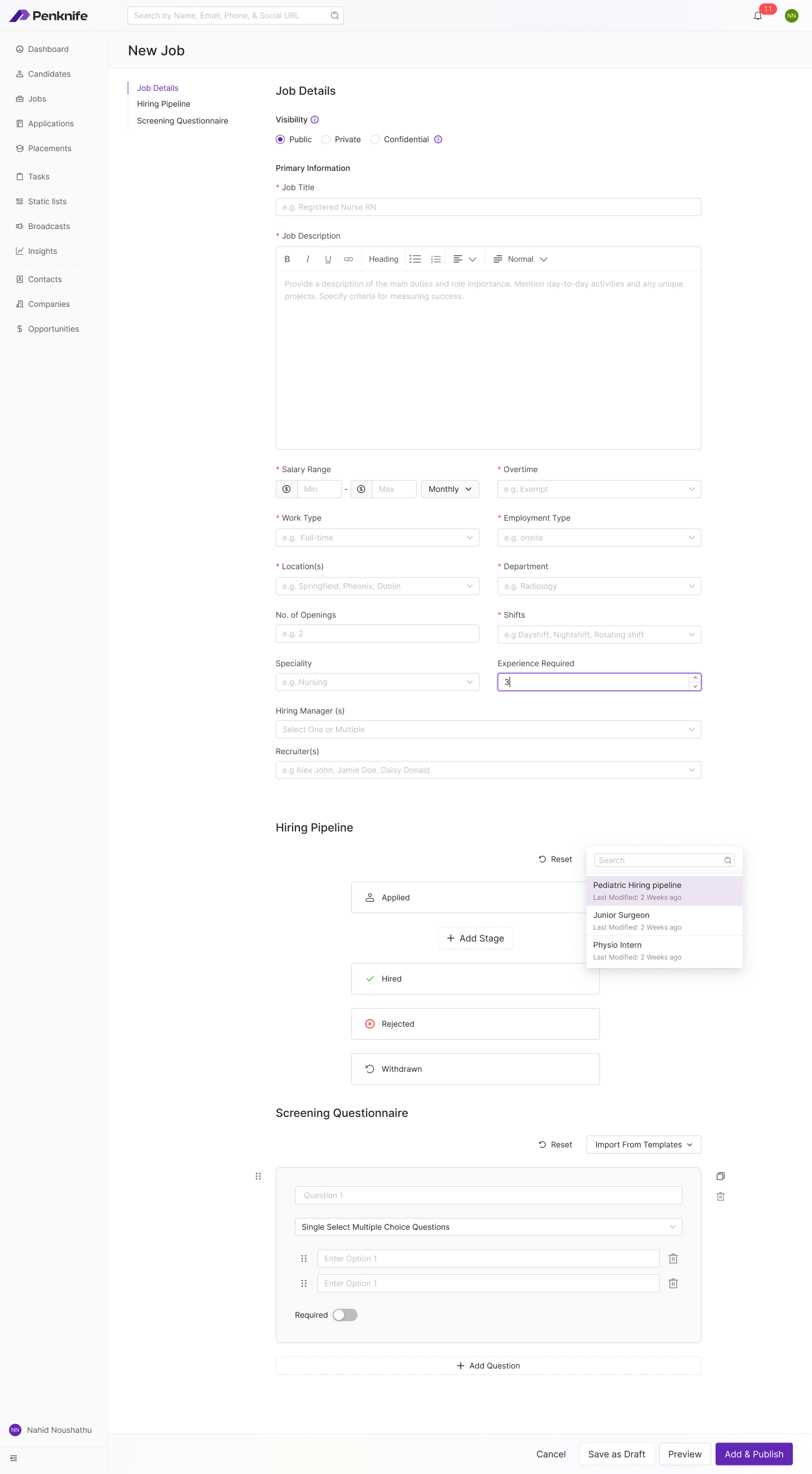Open the question type dropdown
812x1474 pixels.
coord(488,1227)
